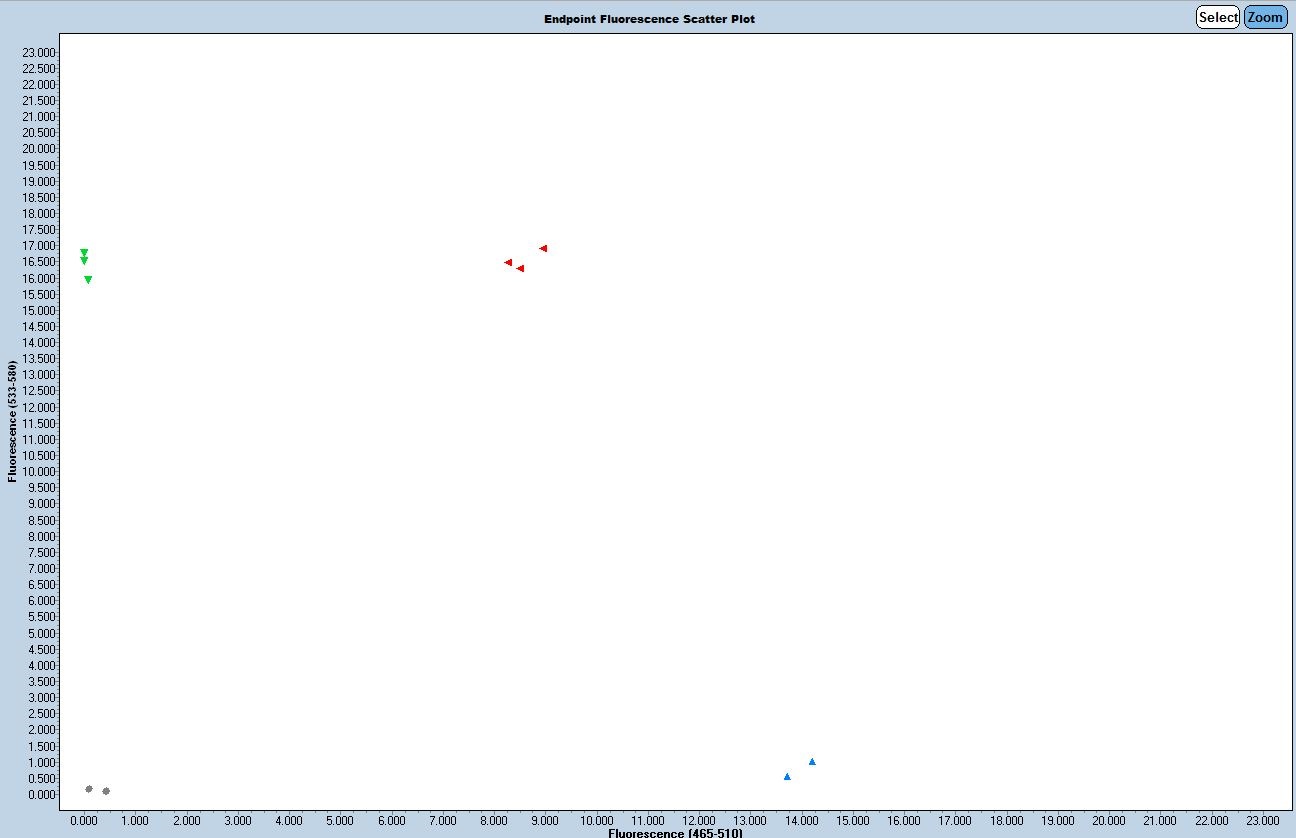Click the 10.000 tick on the horizontal axis

596,821
